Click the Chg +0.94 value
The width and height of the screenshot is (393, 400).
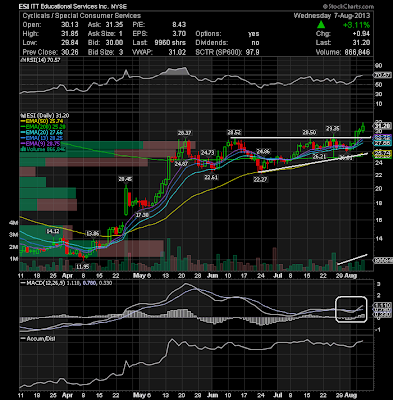[361, 34]
